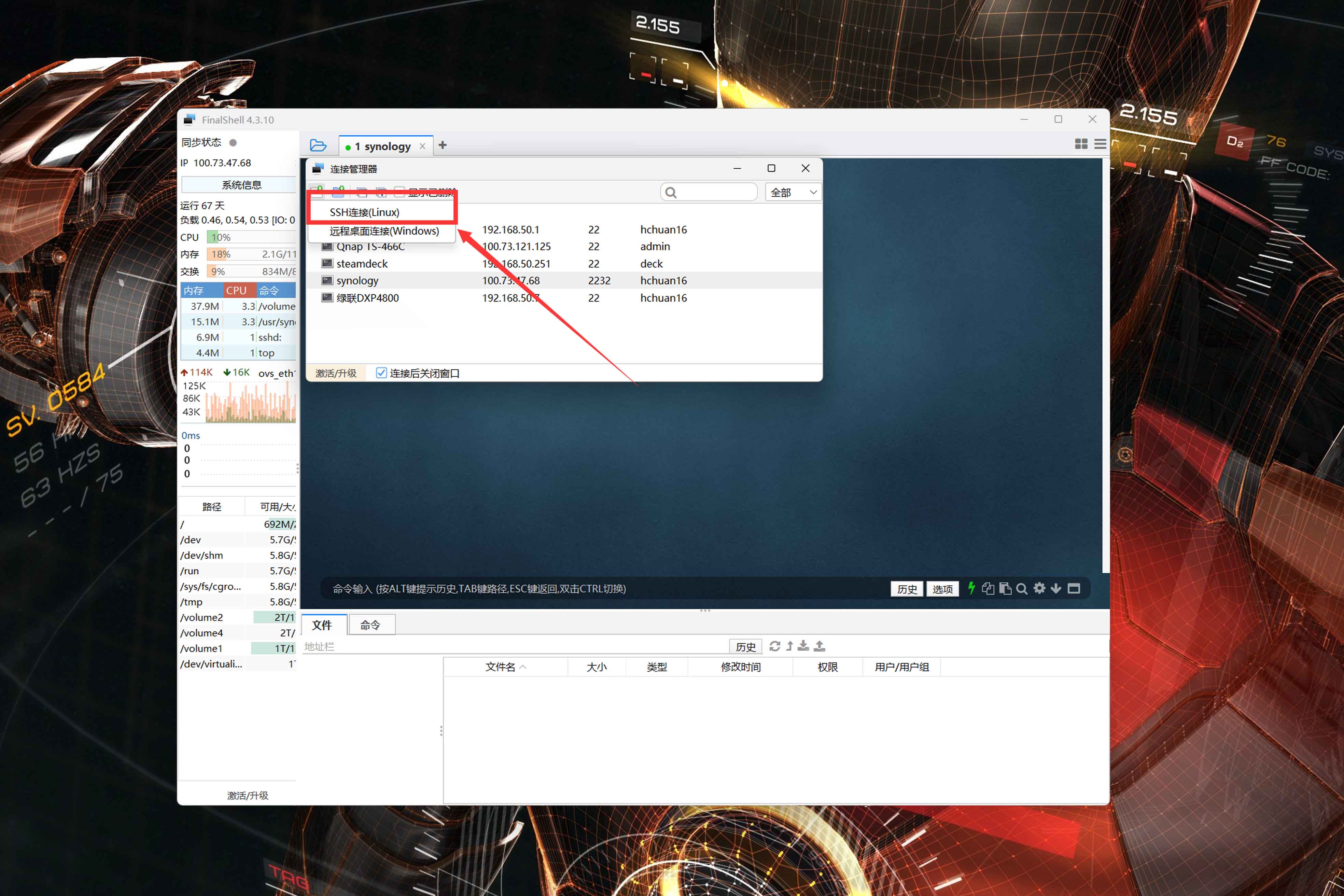The height and width of the screenshot is (896, 1344).
Task: Click the 类型 column header
Action: (x=657, y=667)
